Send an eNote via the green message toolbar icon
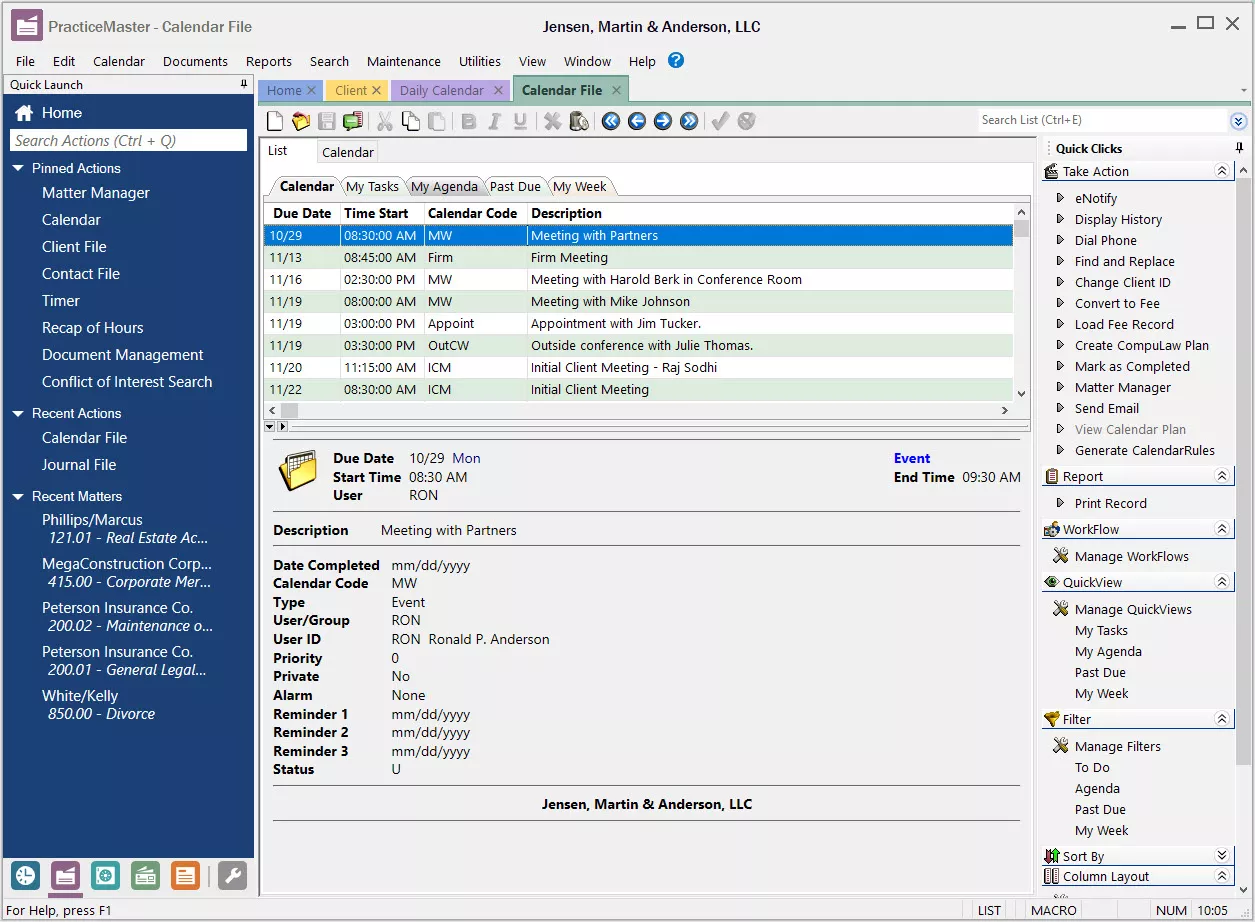 (x=352, y=121)
